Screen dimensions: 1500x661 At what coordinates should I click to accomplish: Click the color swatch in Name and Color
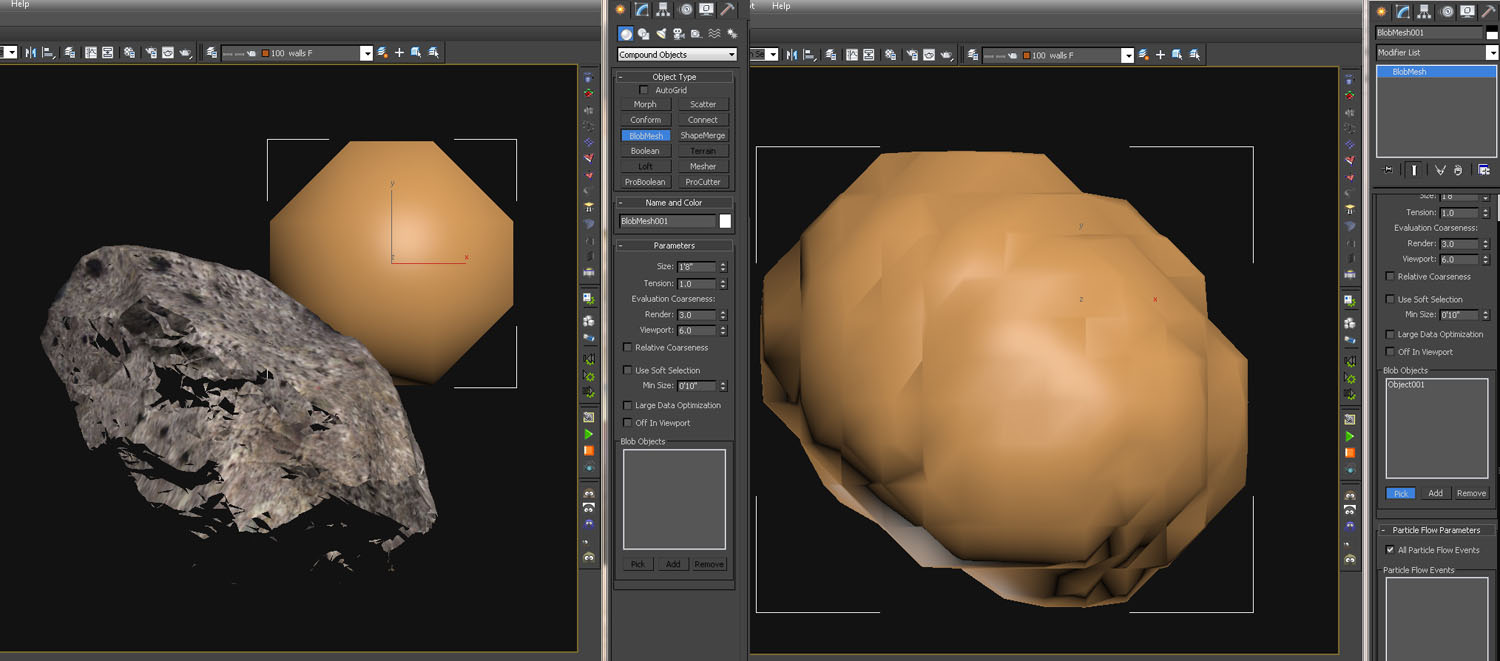pos(725,221)
